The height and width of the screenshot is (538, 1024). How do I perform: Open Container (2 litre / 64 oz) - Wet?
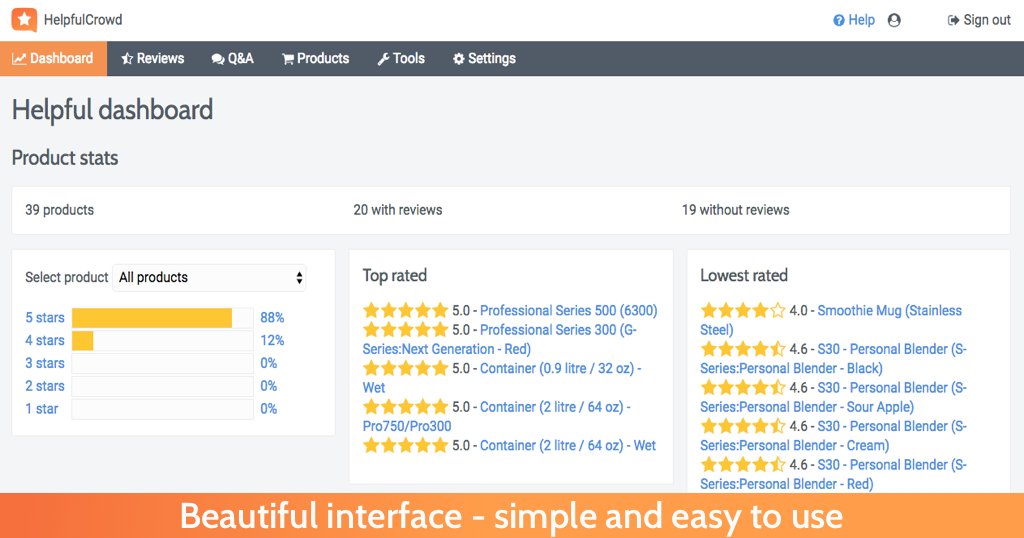(x=568, y=445)
